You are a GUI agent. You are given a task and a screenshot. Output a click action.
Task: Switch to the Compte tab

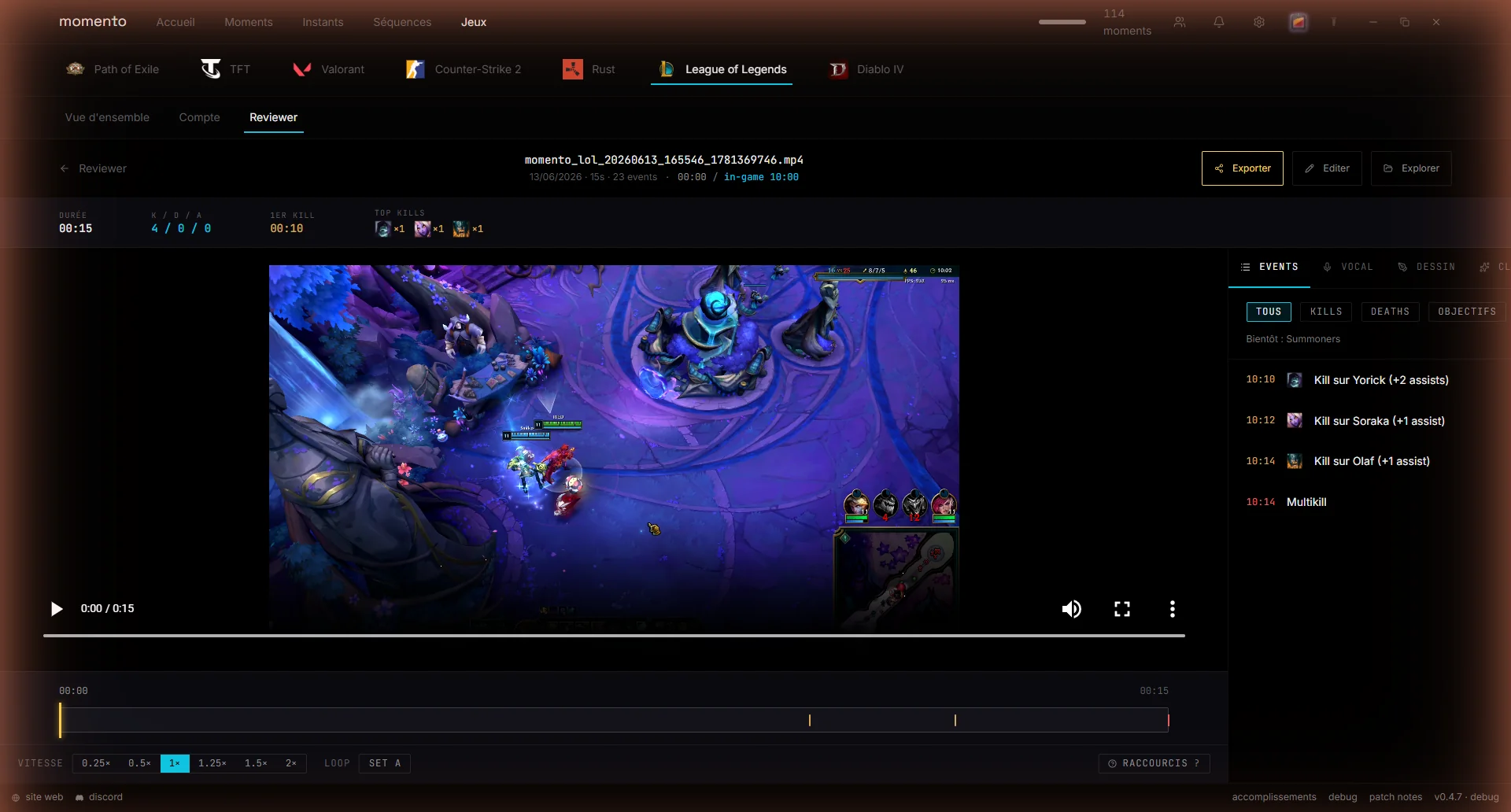199,117
